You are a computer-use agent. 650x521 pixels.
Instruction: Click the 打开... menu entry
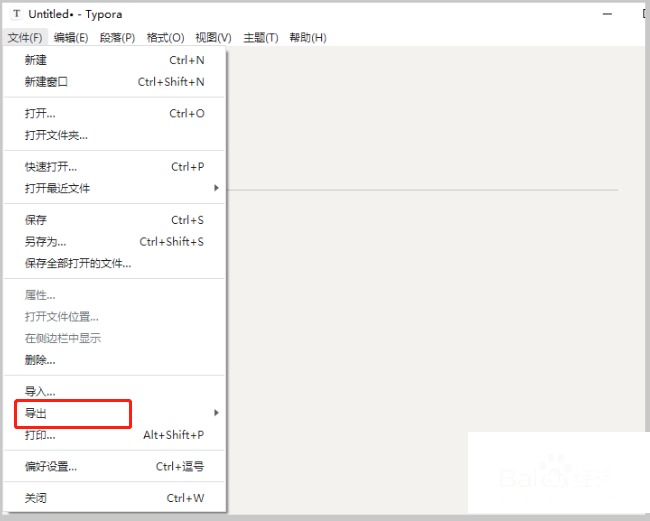point(114,113)
